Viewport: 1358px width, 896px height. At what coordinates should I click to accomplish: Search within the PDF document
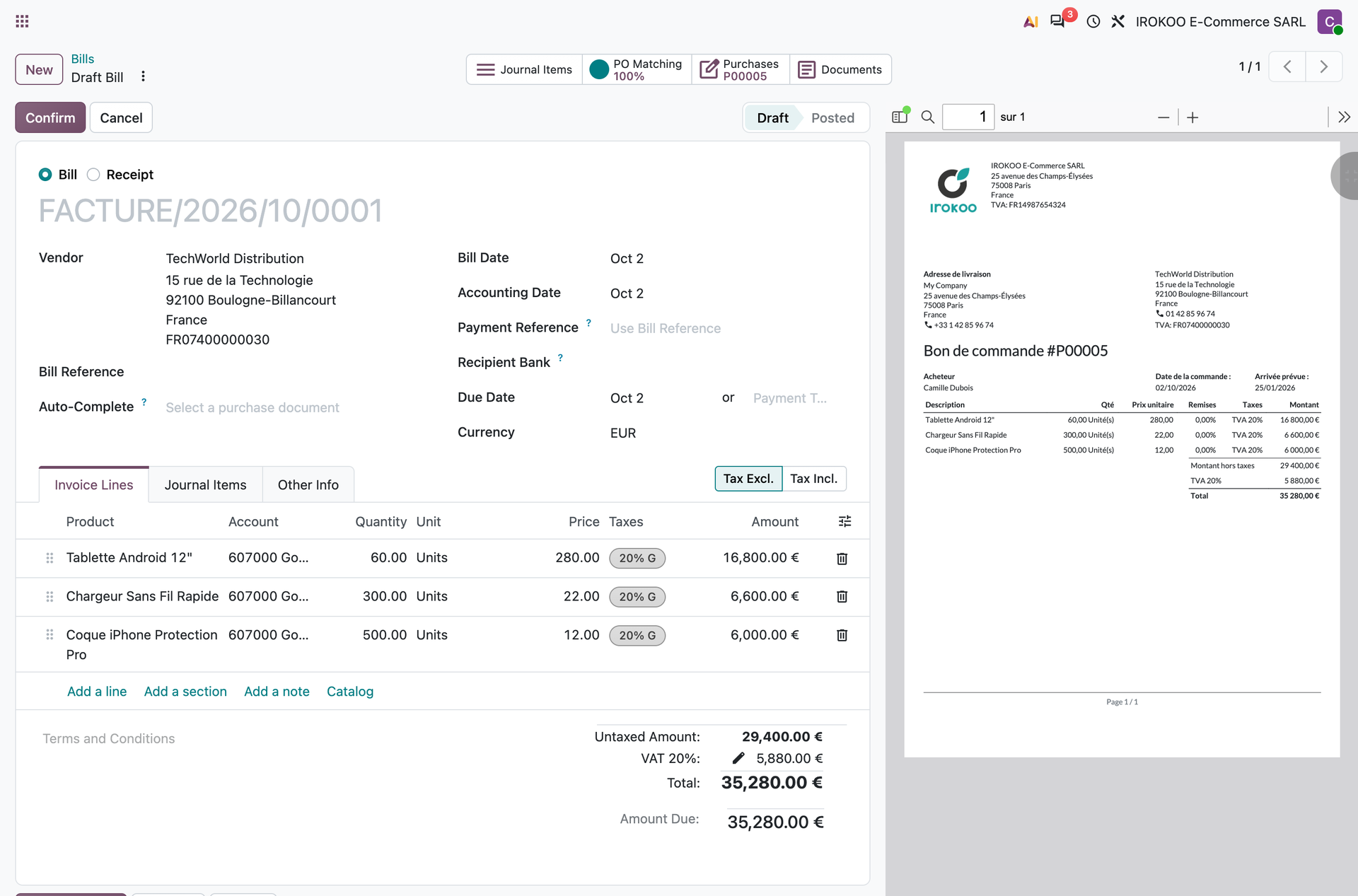pos(928,117)
